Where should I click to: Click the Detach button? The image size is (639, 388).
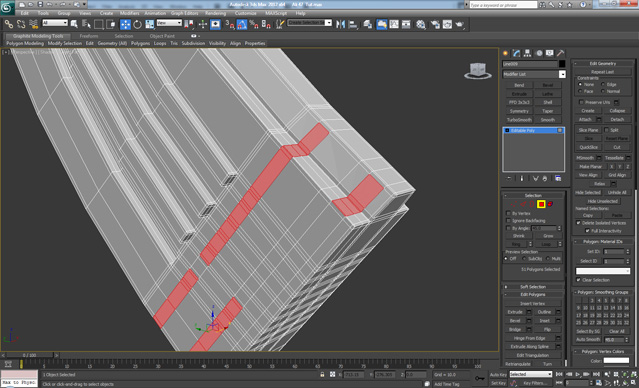click(617, 119)
